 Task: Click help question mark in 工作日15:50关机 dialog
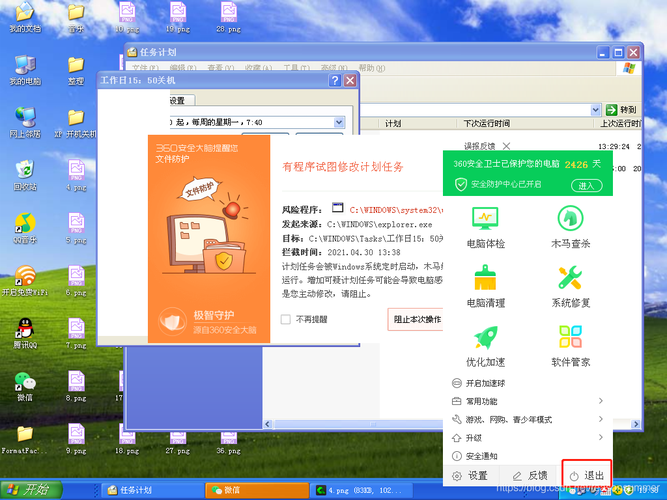click(335, 80)
